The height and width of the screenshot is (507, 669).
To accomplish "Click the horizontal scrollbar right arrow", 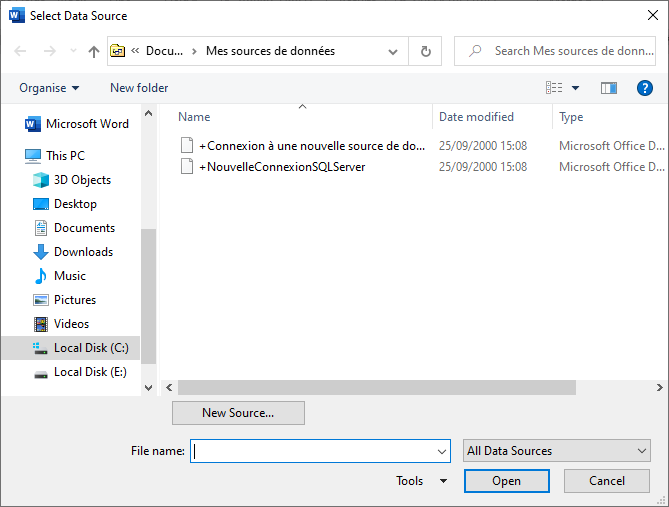I will [660, 388].
